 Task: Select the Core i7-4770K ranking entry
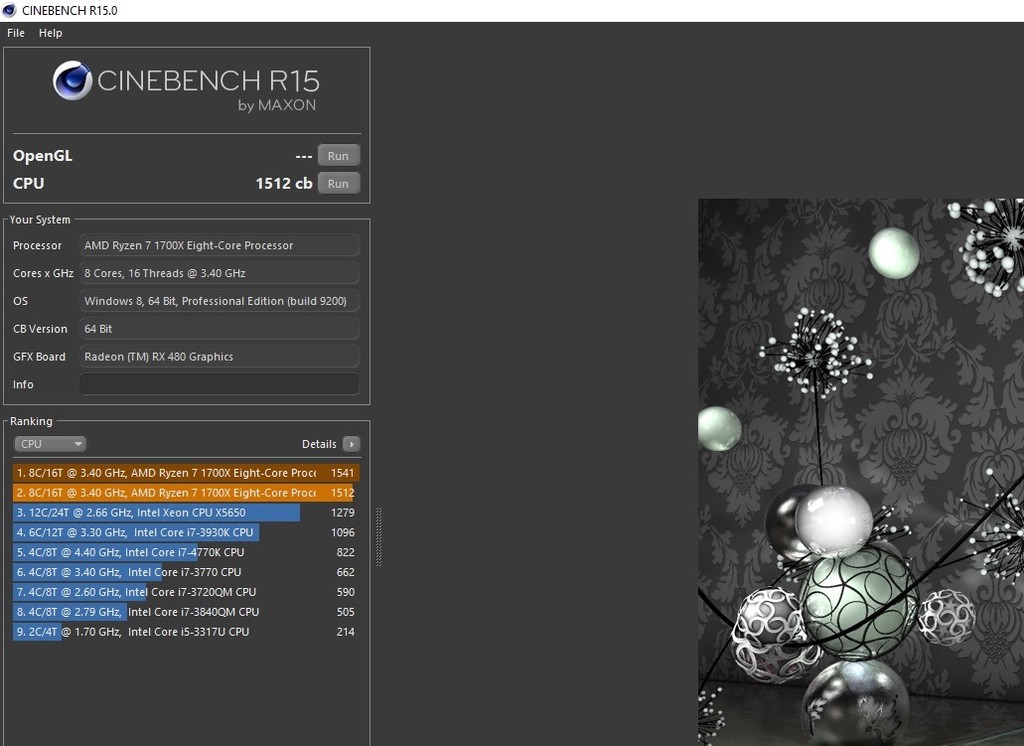click(x=185, y=552)
